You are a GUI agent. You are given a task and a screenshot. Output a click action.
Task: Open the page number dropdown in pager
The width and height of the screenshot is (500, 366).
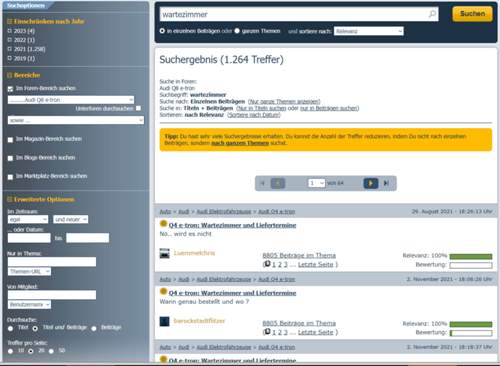(316, 183)
